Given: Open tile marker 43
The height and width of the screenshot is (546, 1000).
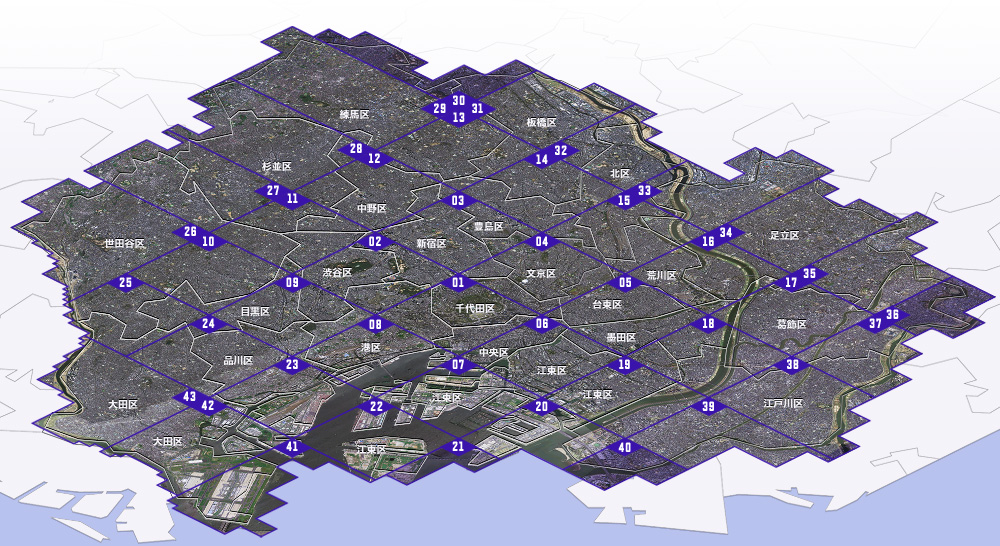Looking at the screenshot, I should (189, 397).
